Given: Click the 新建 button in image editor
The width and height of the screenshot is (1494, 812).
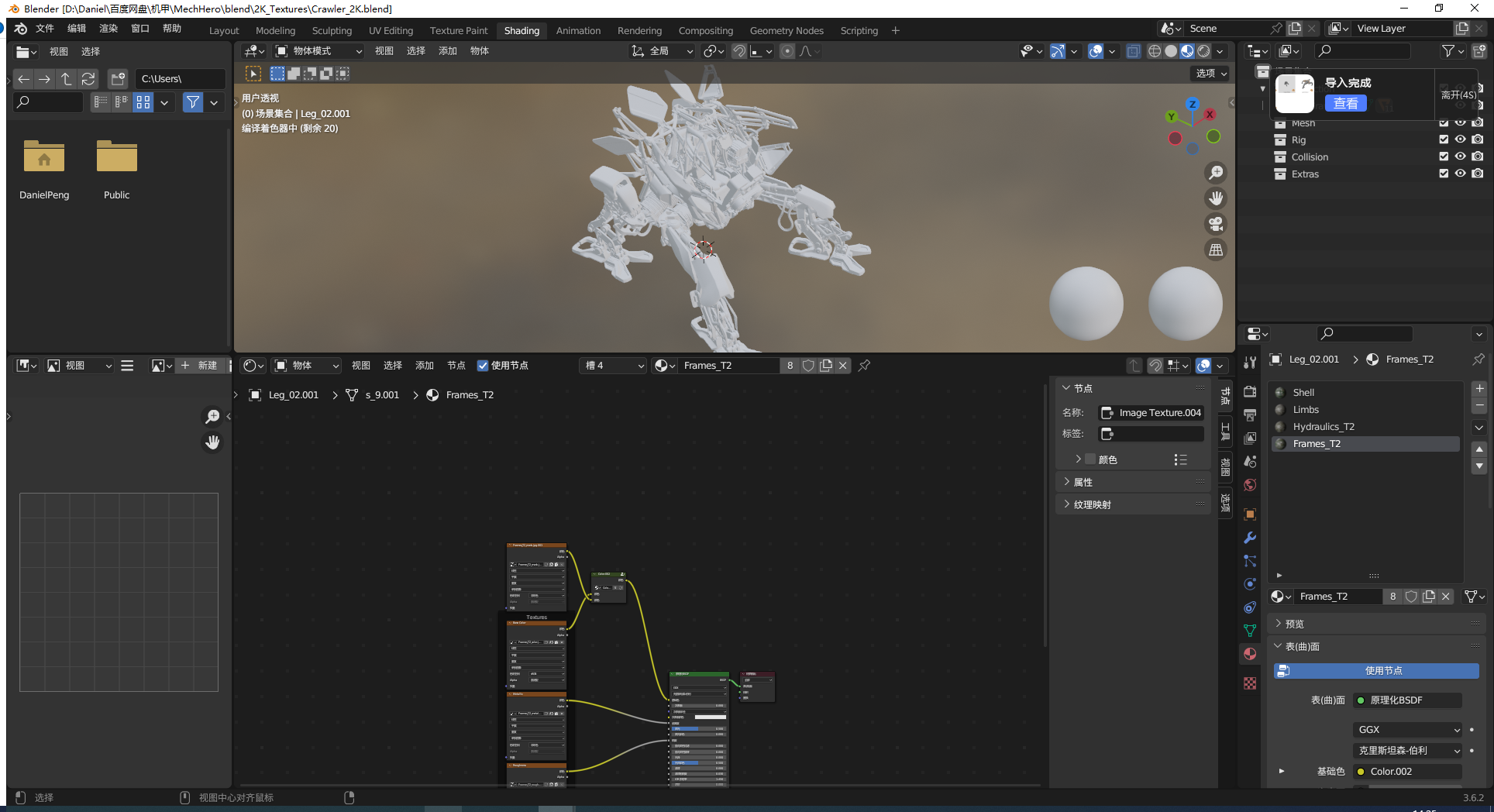Looking at the screenshot, I should [200, 366].
